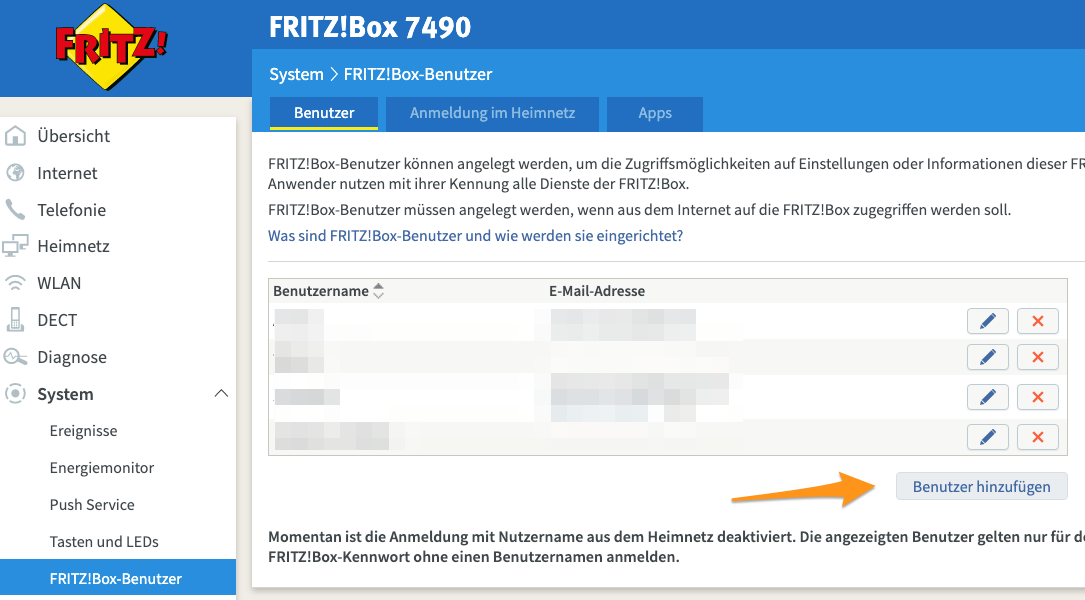Image resolution: width=1085 pixels, height=600 pixels.
Task: Click the WLAN wifi icon
Action: (x=15, y=283)
